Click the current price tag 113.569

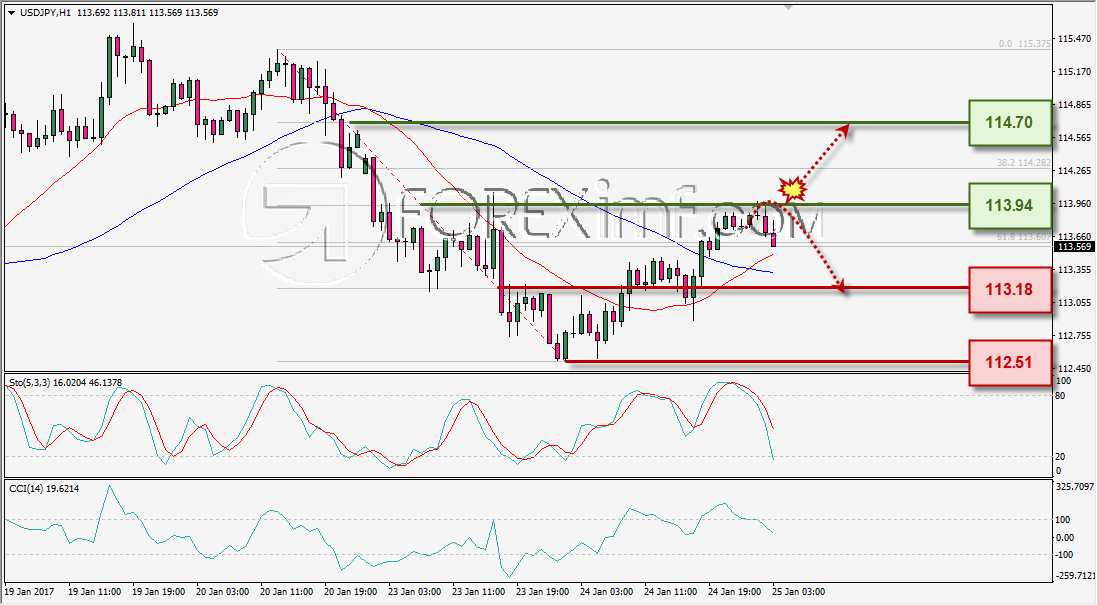tap(1074, 247)
